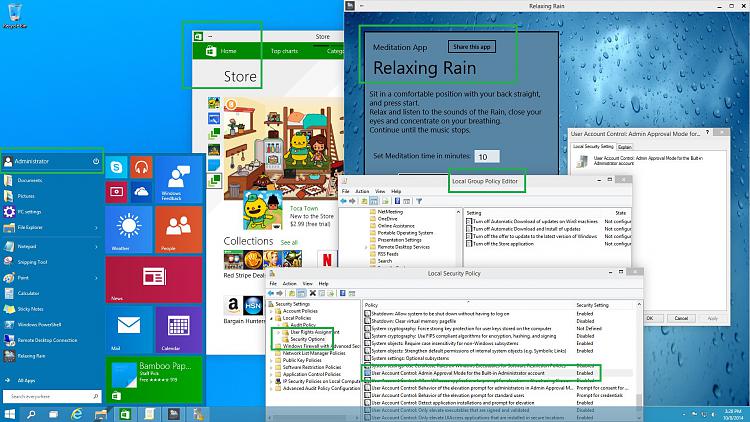750x422 pixels.
Task: Open the Music headphones tile
Action: (x=141, y=167)
